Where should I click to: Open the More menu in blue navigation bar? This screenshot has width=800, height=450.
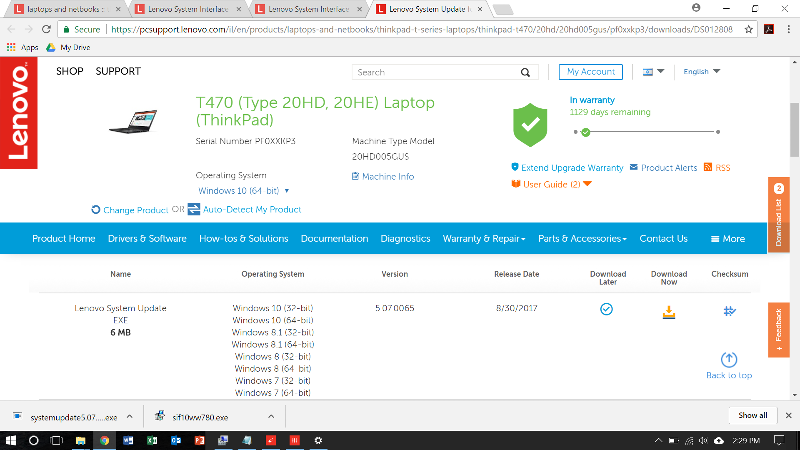(728, 239)
